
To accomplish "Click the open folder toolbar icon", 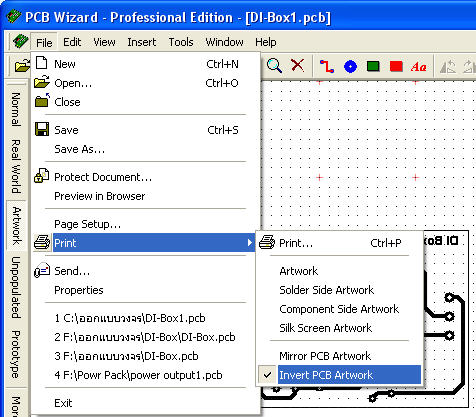I will pyautogui.click(x=22, y=66).
